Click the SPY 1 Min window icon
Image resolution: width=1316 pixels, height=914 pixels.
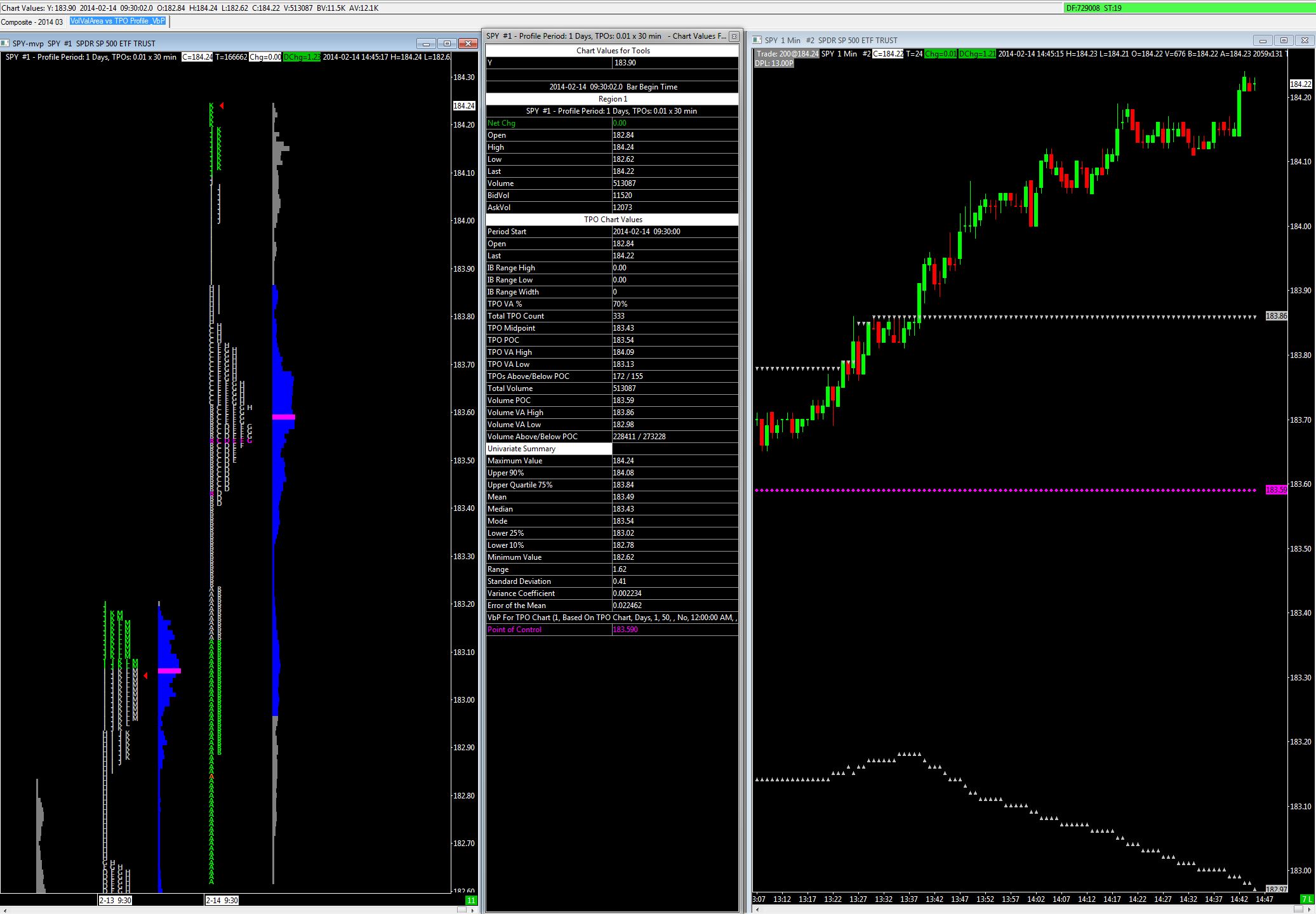757,40
